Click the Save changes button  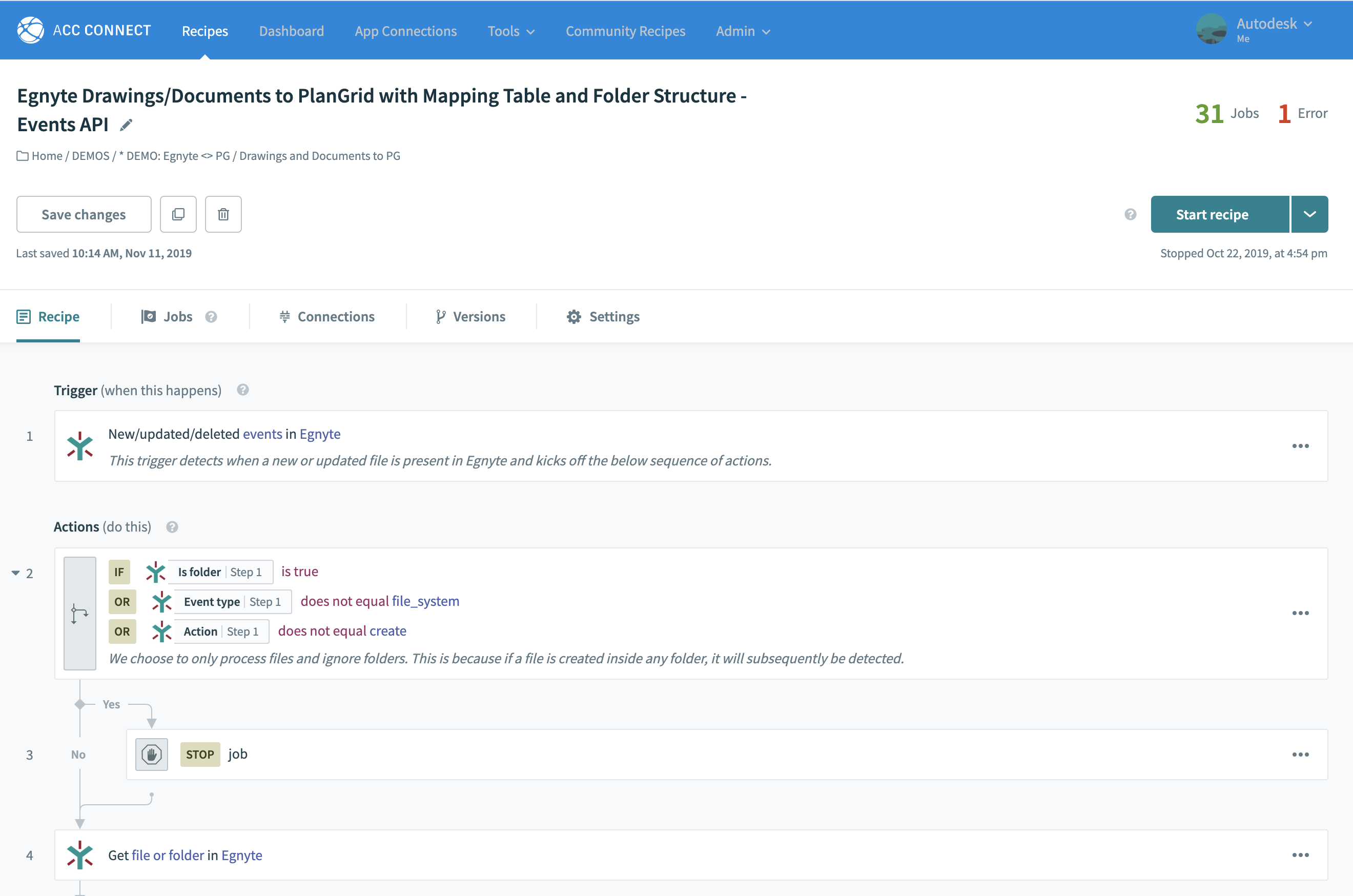(x=84, y=214)
